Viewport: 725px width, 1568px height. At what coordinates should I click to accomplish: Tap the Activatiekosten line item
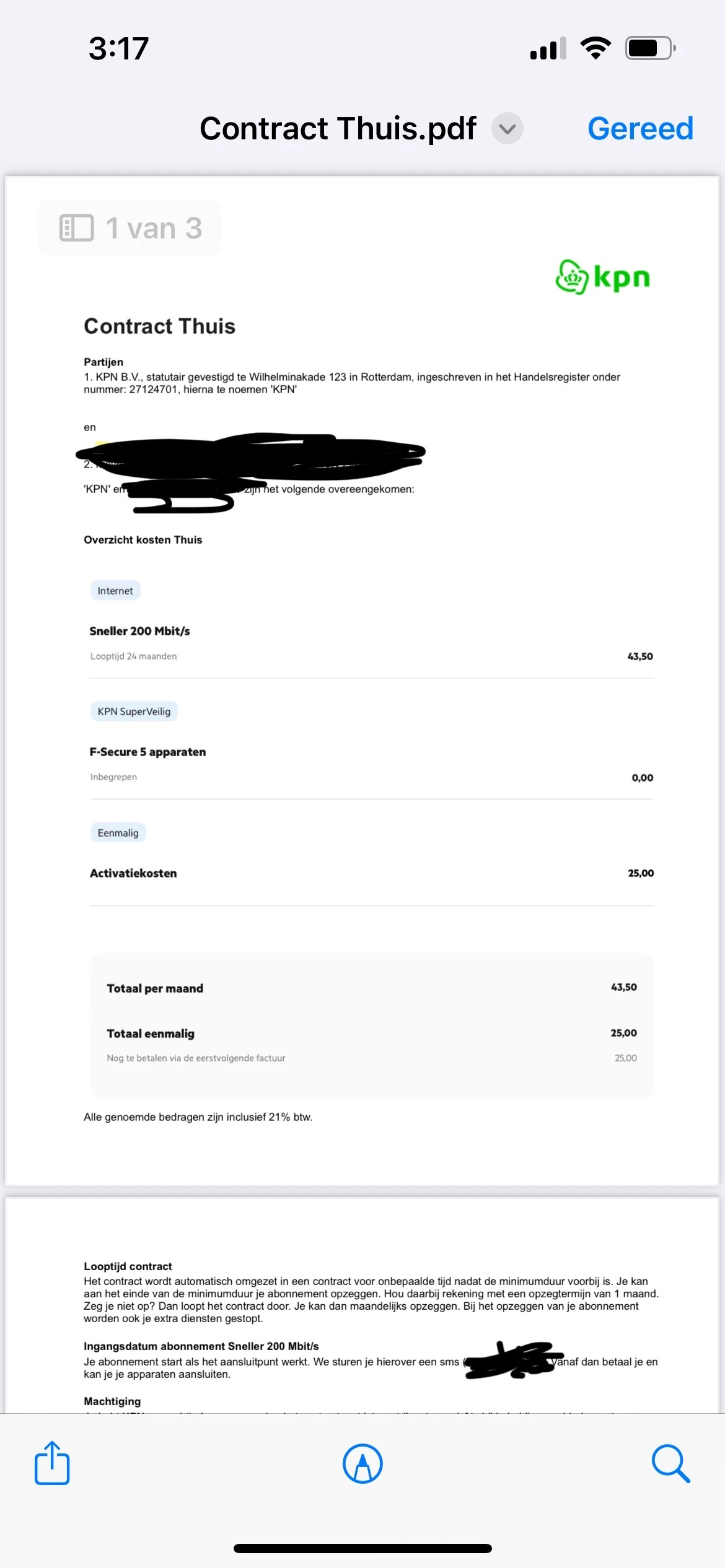[x=372, y=873]
